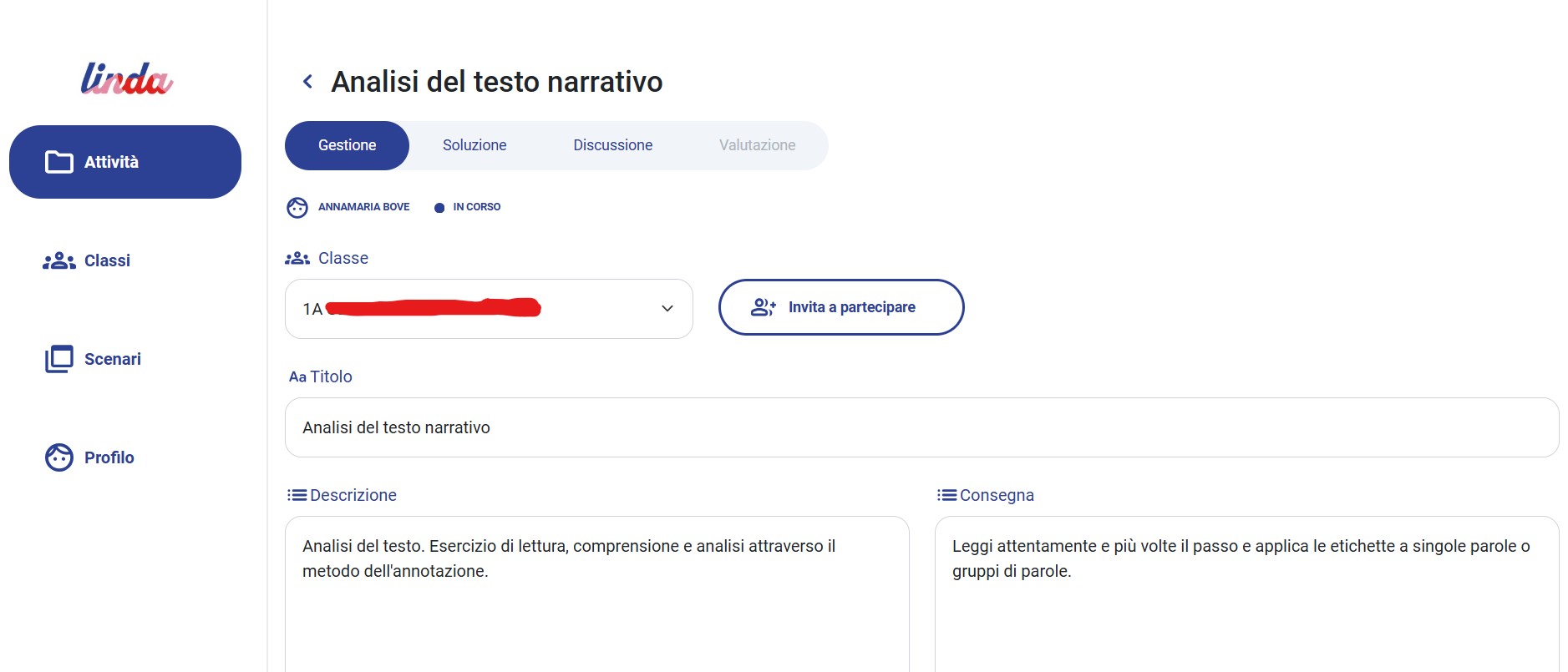This screenshot has width=1568, height=672.
Task: Open the 1A class selection combo box
Action: pyautogui.click(x=488, y=309)
